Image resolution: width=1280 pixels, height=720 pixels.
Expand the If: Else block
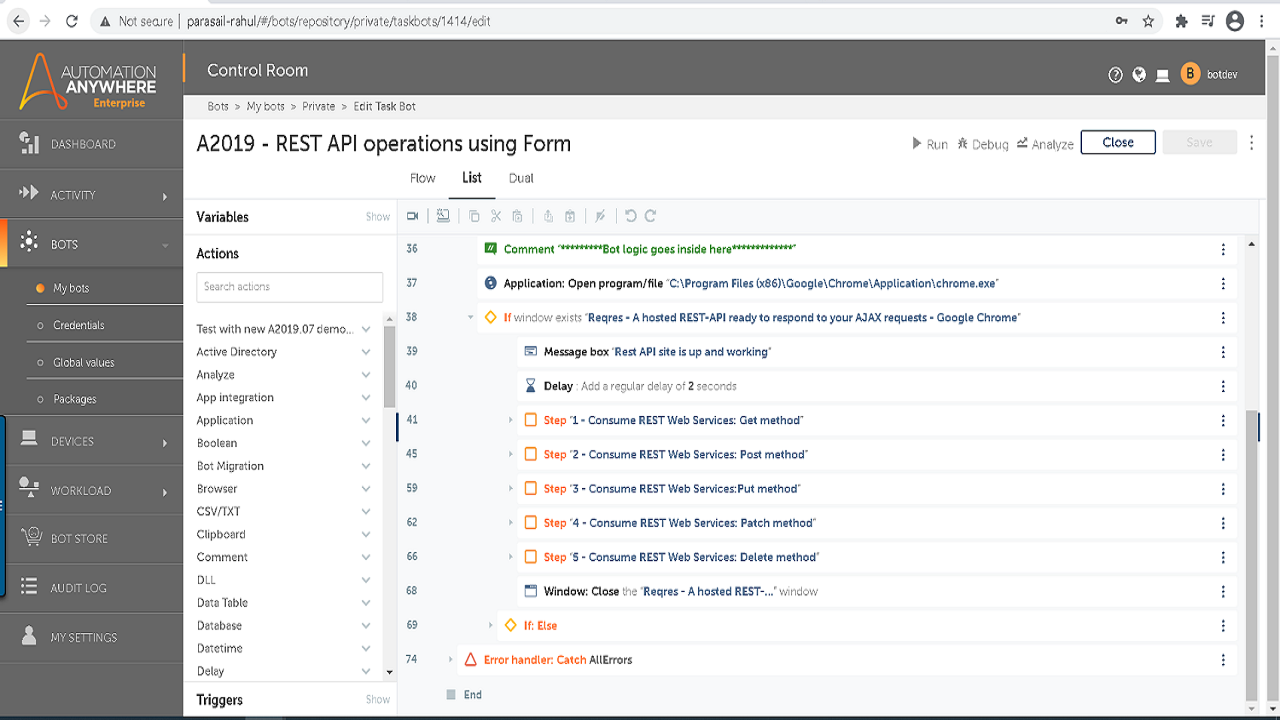click(491, 626)
